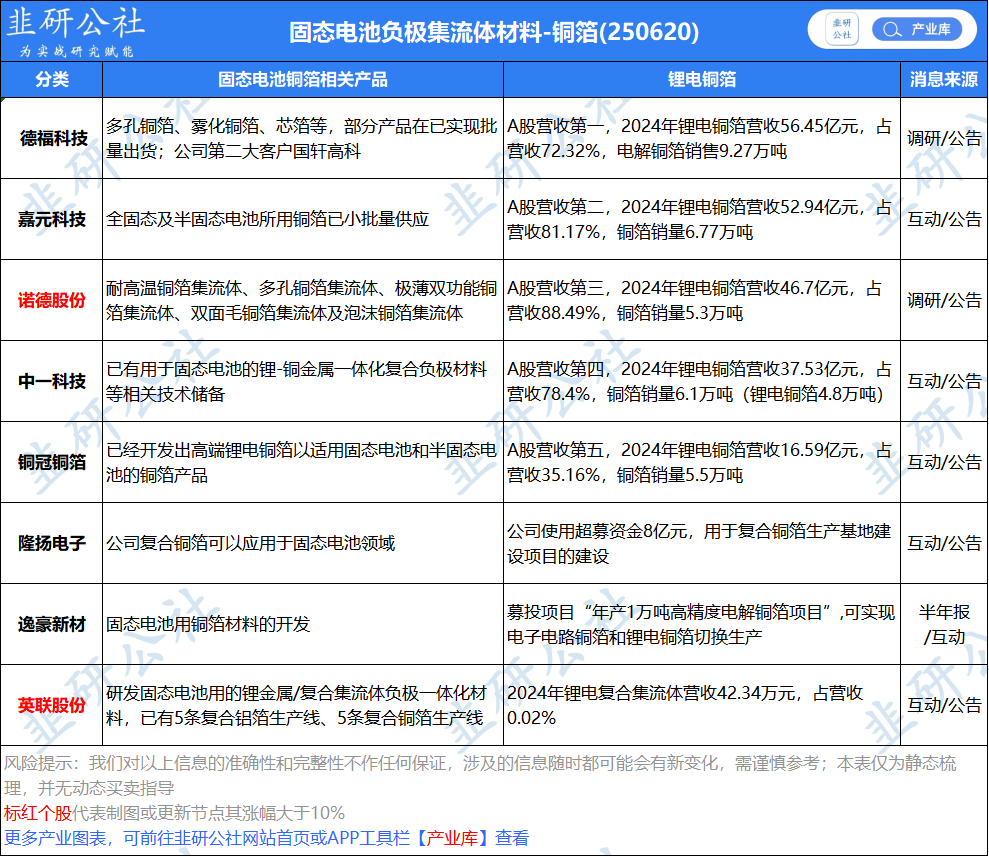Select the 隆扬电子 row label
This screenshot has height=857, width=989.
click(x=52, y=543)
